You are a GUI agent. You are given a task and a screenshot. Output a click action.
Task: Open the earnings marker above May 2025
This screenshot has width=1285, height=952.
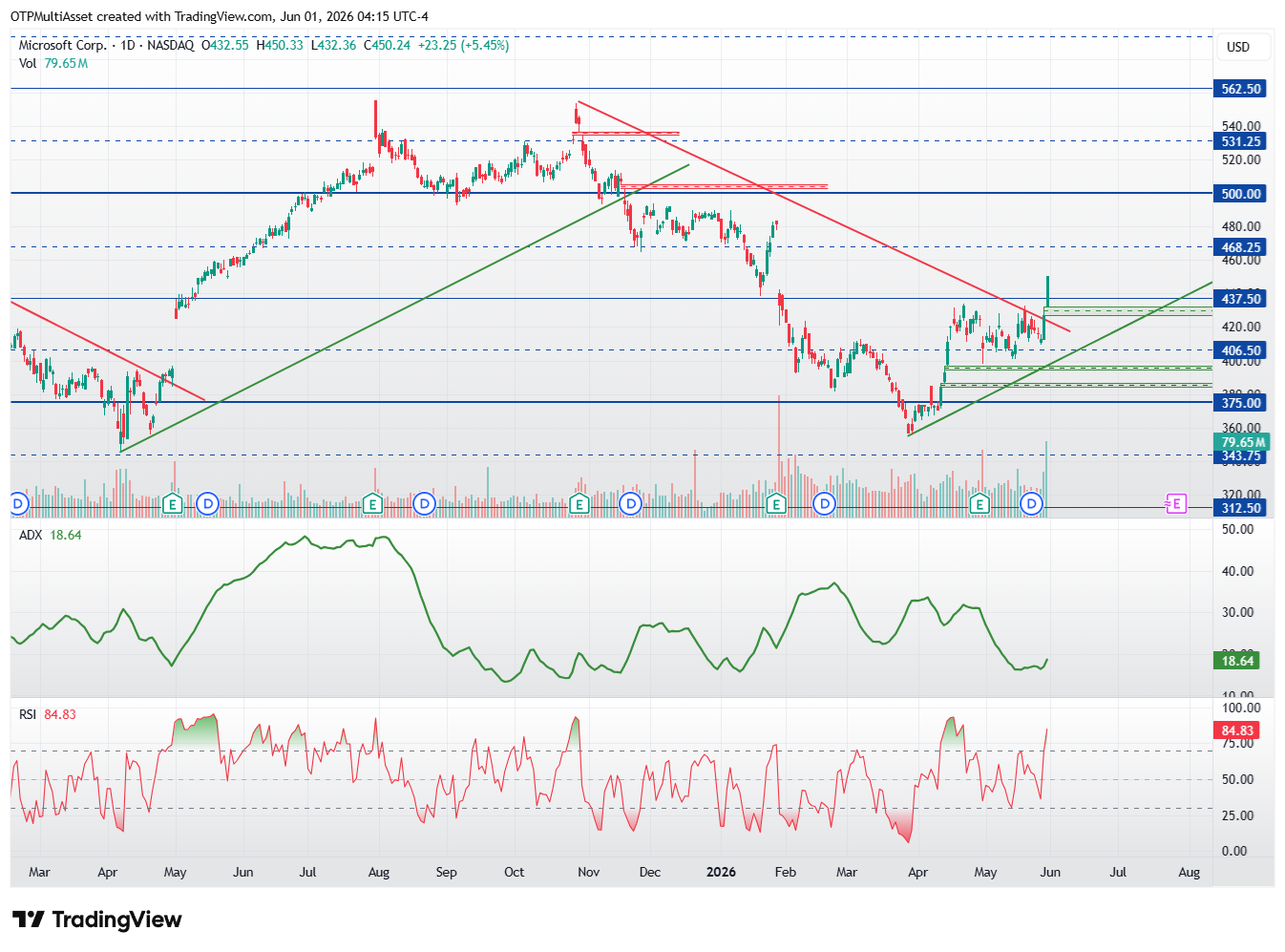click(173, 503)
